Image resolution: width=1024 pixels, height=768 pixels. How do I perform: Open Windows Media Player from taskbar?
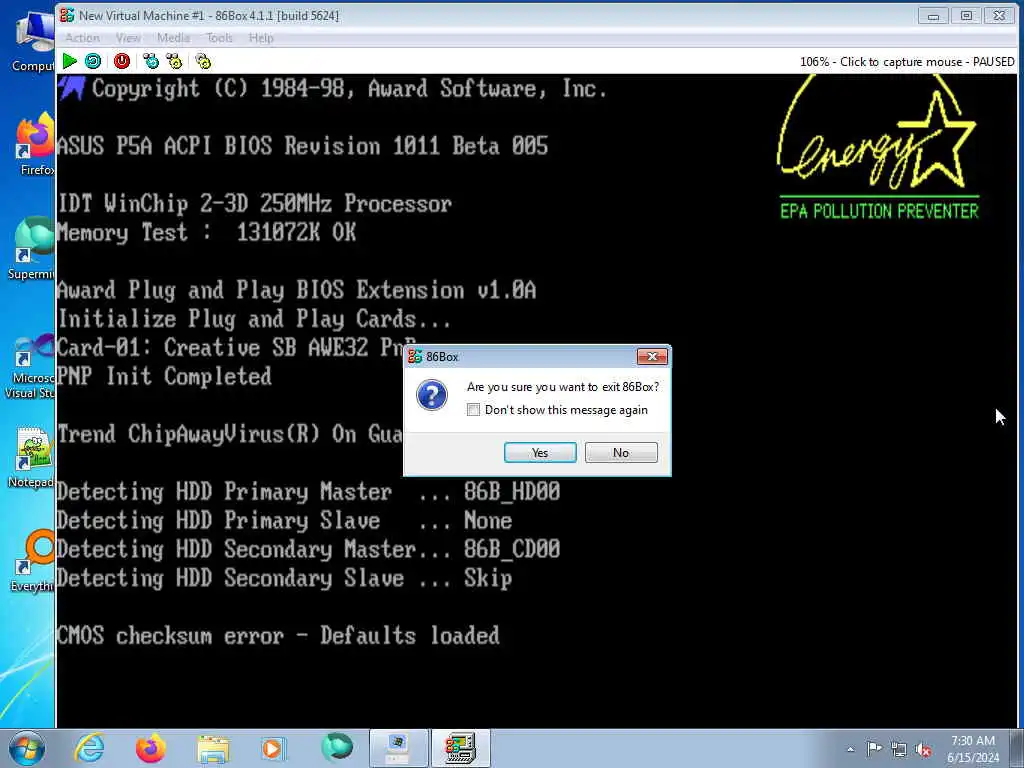click(274, 748)
